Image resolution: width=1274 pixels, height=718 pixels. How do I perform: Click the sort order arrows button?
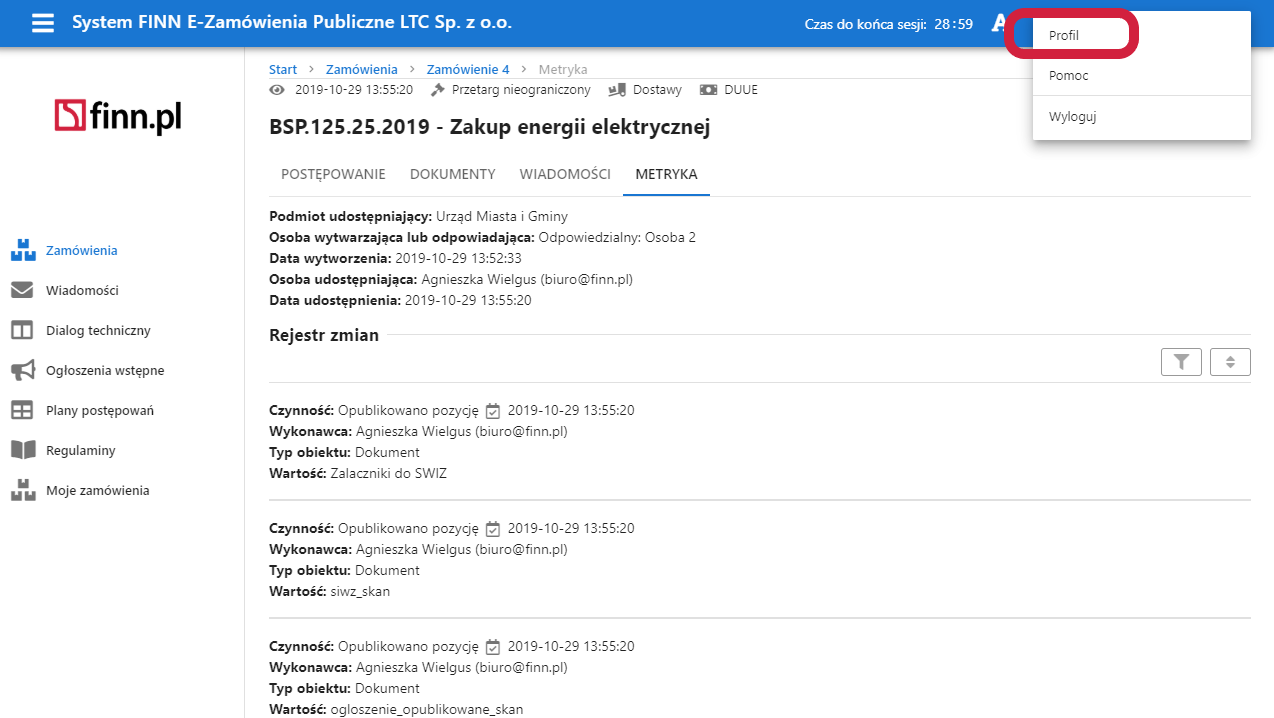click(x=1230, y=362)
